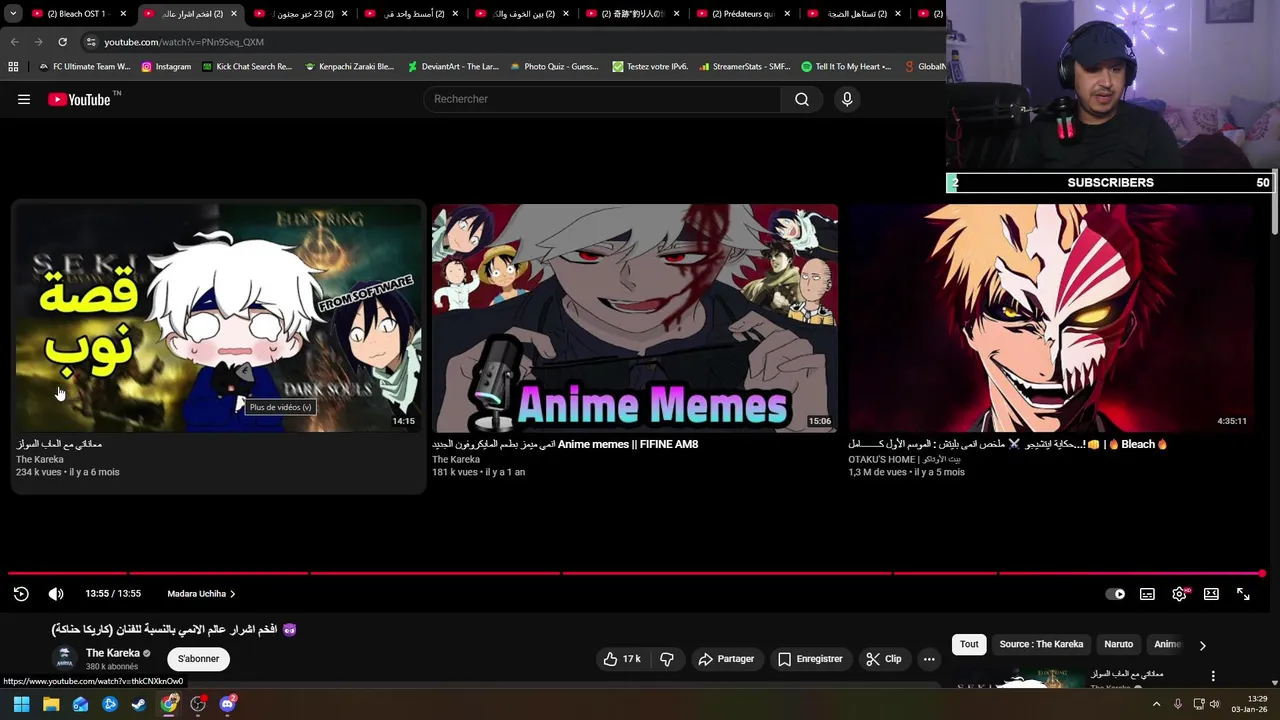Select the Naruto filter chip
1280x720 pixels.
[1118, 644]
